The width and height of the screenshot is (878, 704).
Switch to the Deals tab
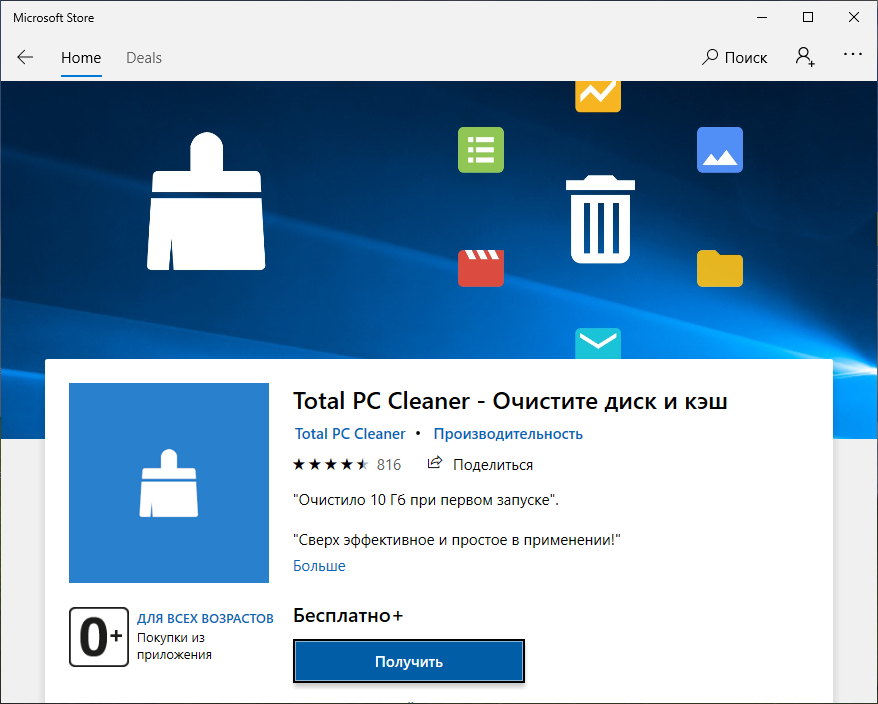coord(144,58)
